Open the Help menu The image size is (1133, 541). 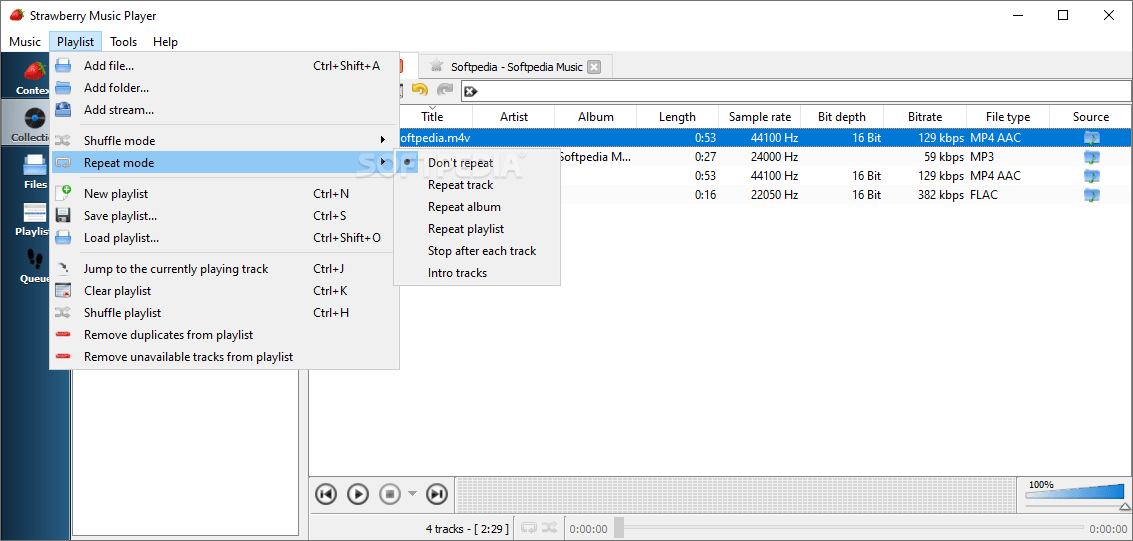(x=165, y=42)
